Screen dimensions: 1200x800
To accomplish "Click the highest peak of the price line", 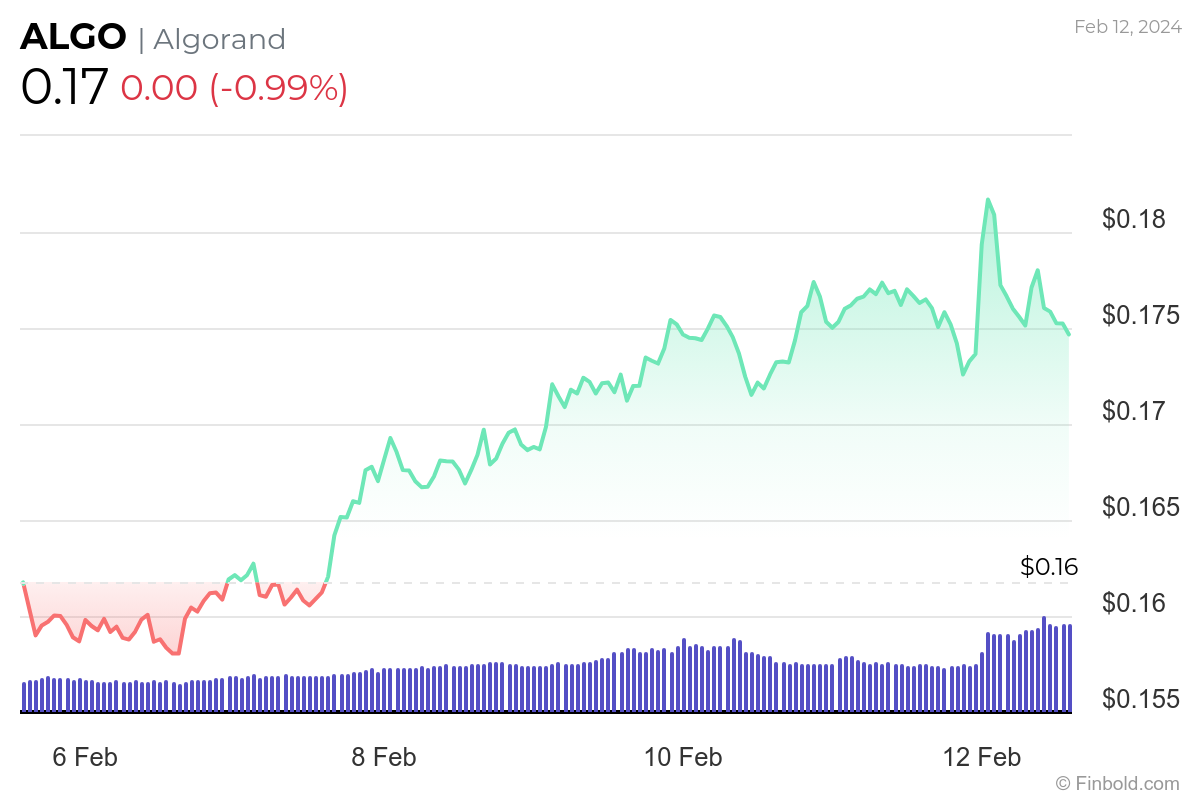I will coord(988,200).
